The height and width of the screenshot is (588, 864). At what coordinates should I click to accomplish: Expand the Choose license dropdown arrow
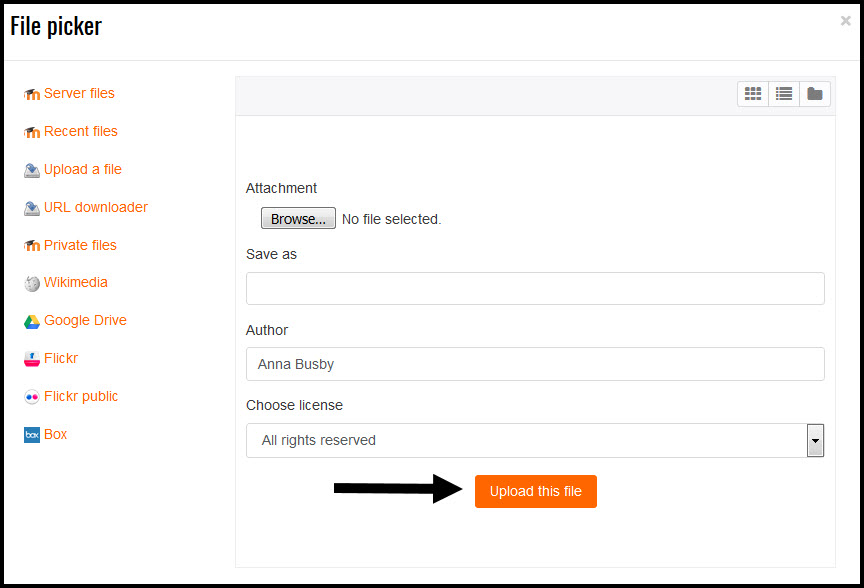[x=816, y=440]
